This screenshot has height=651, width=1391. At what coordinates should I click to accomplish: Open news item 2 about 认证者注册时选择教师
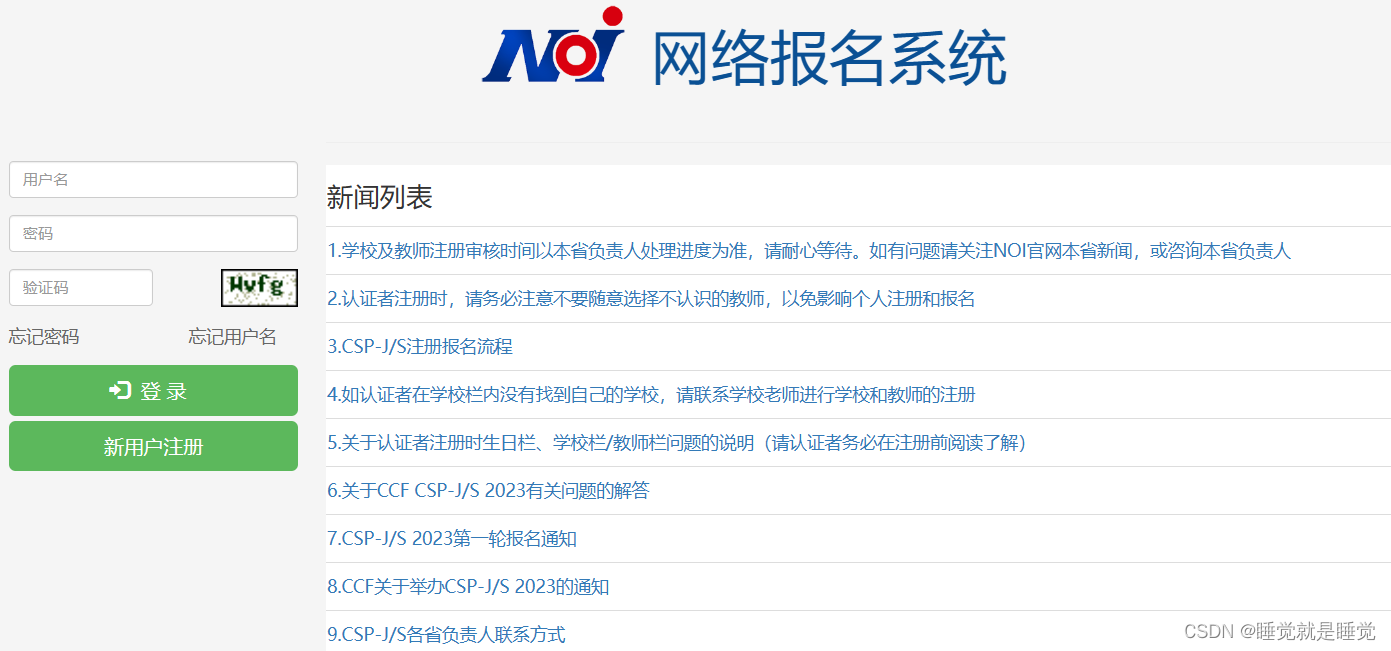point(651,299)
